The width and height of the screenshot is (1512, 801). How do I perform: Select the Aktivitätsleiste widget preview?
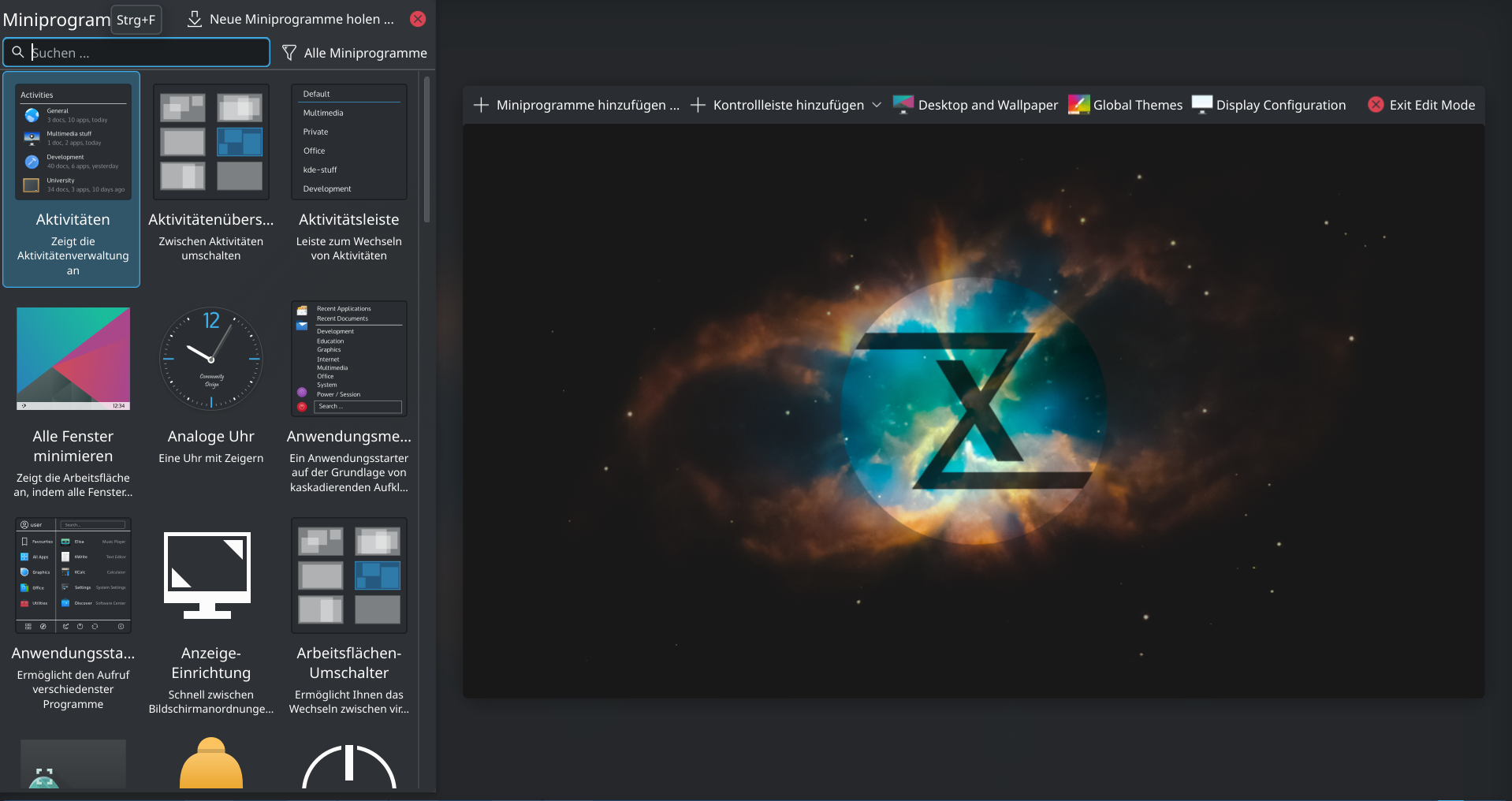click(349, 142)
